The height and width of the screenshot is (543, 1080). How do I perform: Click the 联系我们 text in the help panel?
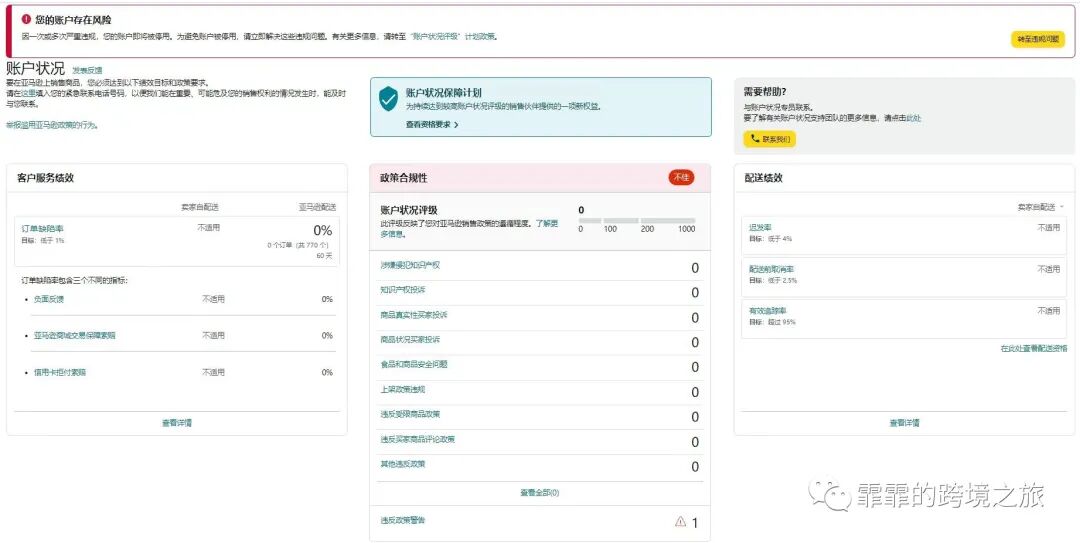pyautogui.click(x=775, y=139)
